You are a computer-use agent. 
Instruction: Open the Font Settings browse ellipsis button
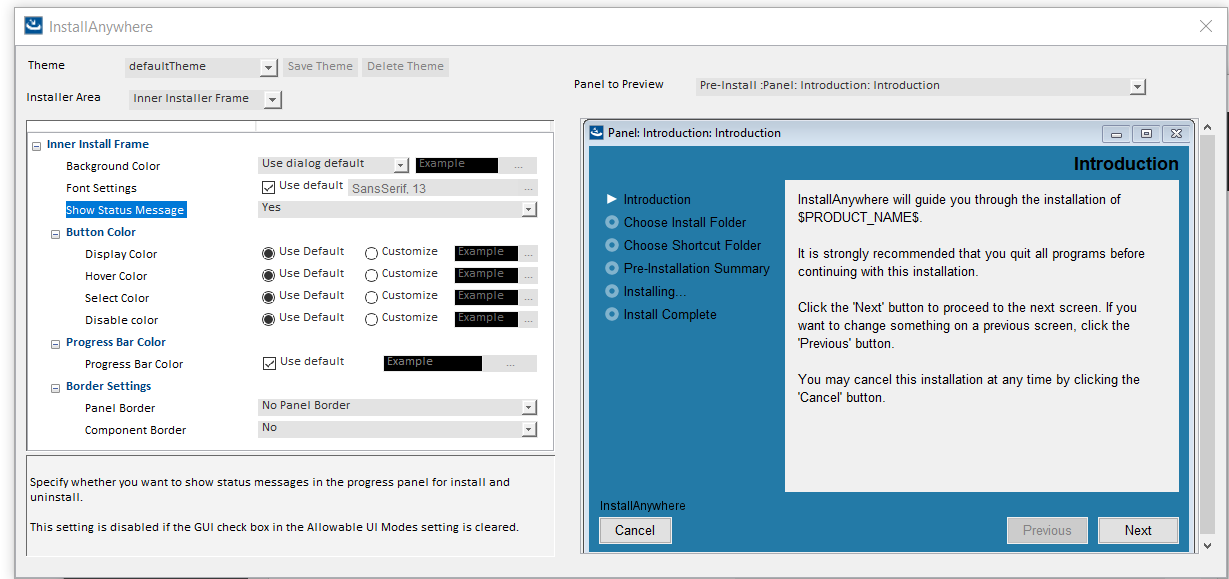pos(528,188)
